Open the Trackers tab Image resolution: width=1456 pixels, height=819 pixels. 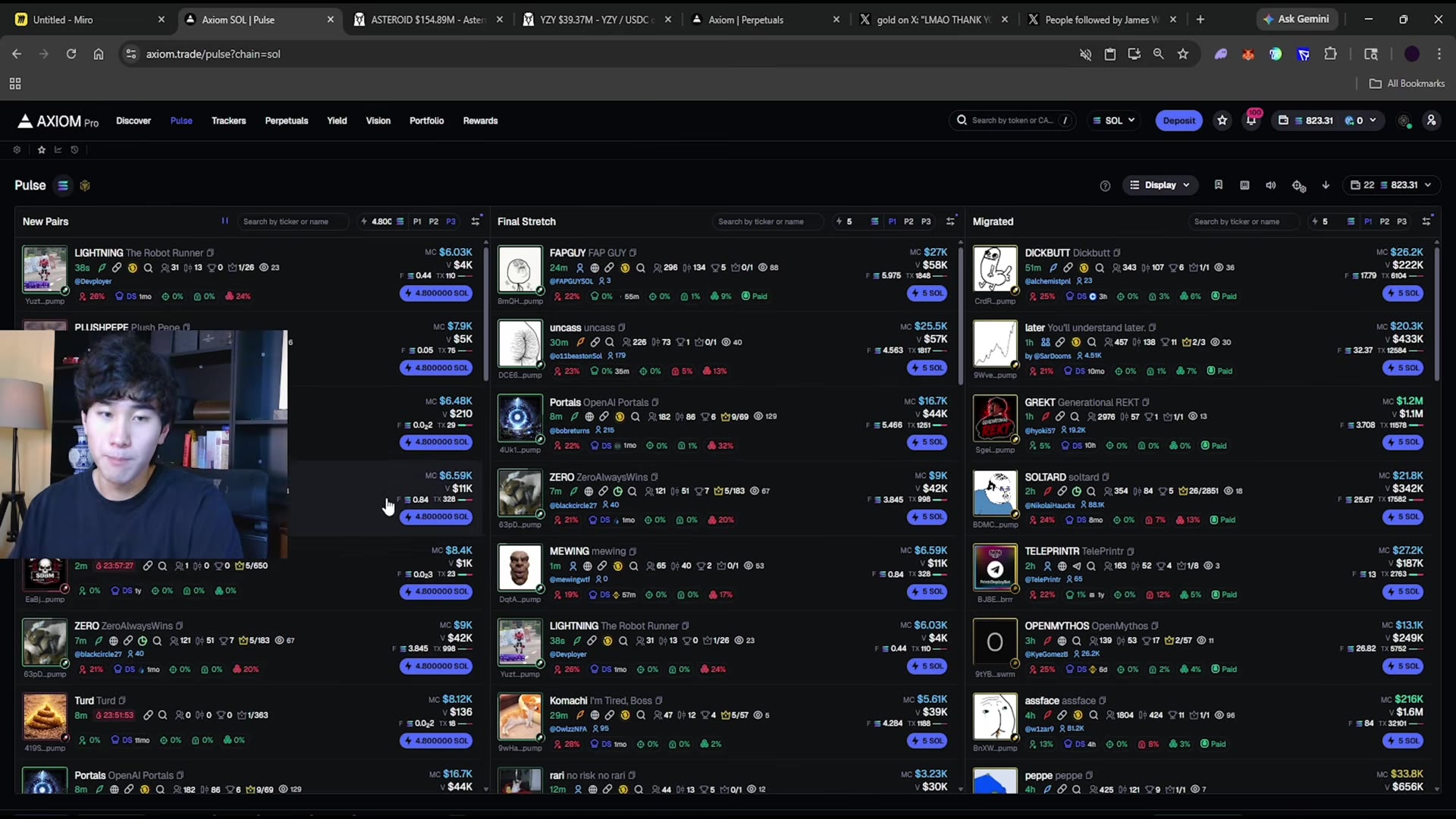[228, 121]
